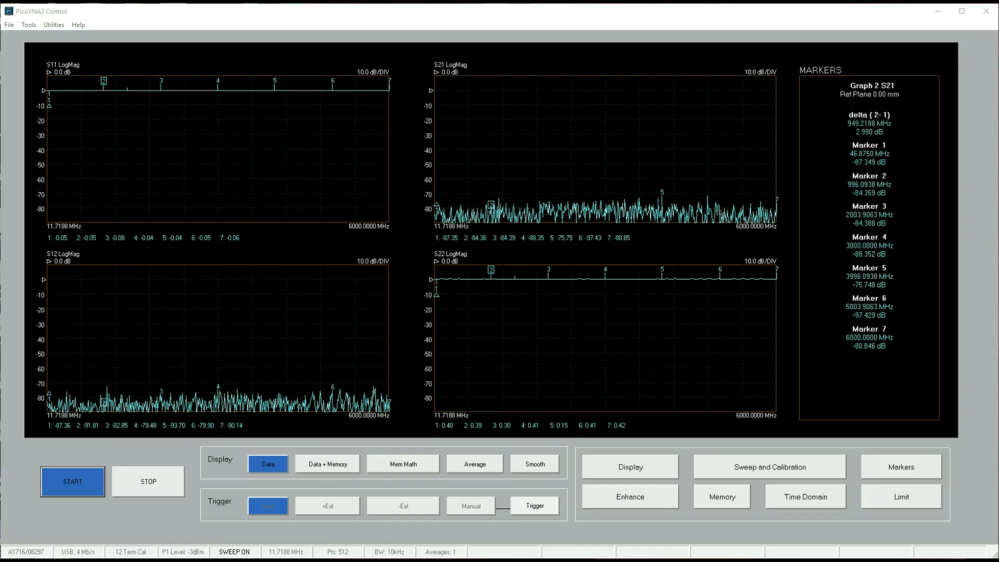Select marker 4 on the S12 trace

pyautogui.click(x=218, y=387)
